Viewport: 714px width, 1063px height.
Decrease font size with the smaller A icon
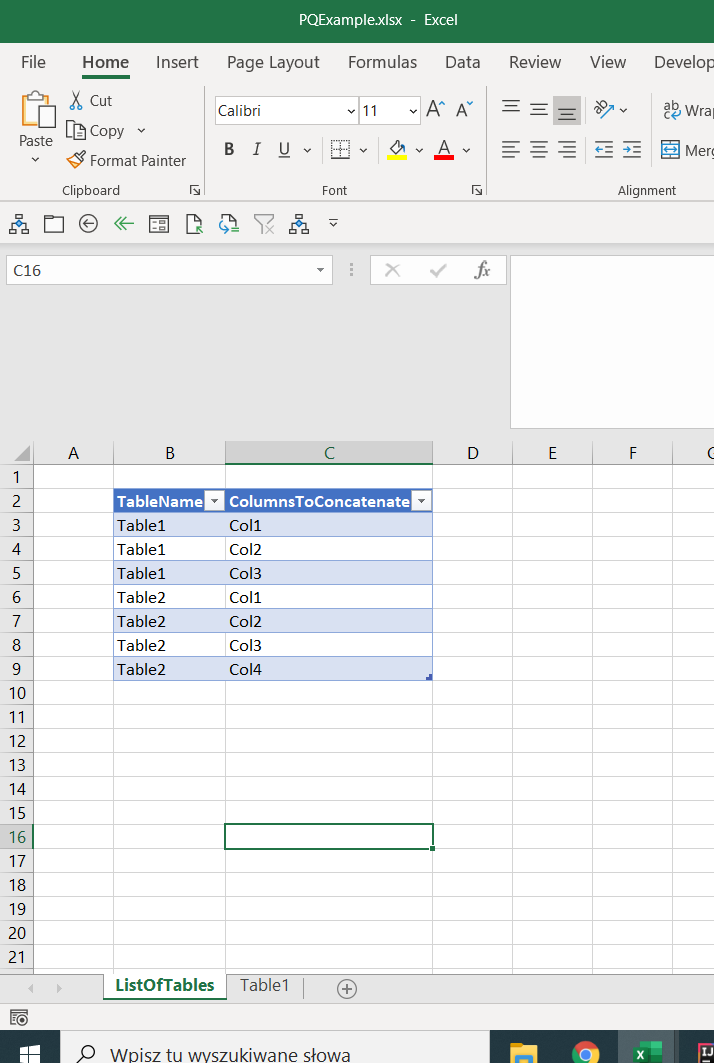464,109
